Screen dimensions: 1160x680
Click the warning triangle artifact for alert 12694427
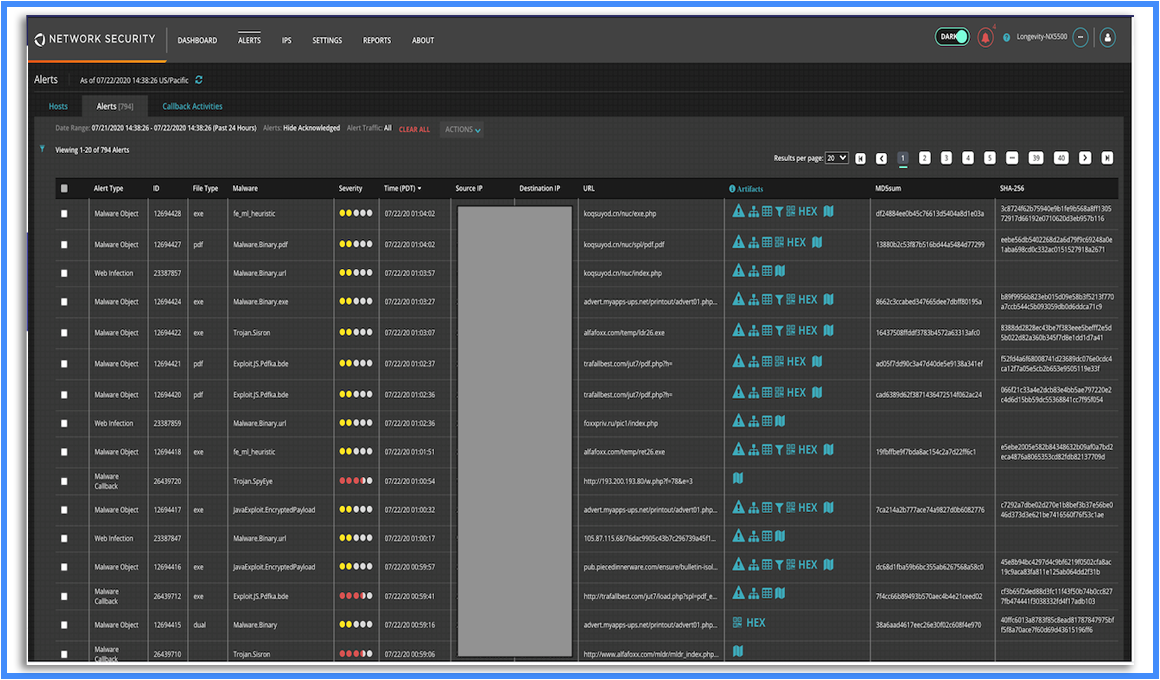point(738,242)
